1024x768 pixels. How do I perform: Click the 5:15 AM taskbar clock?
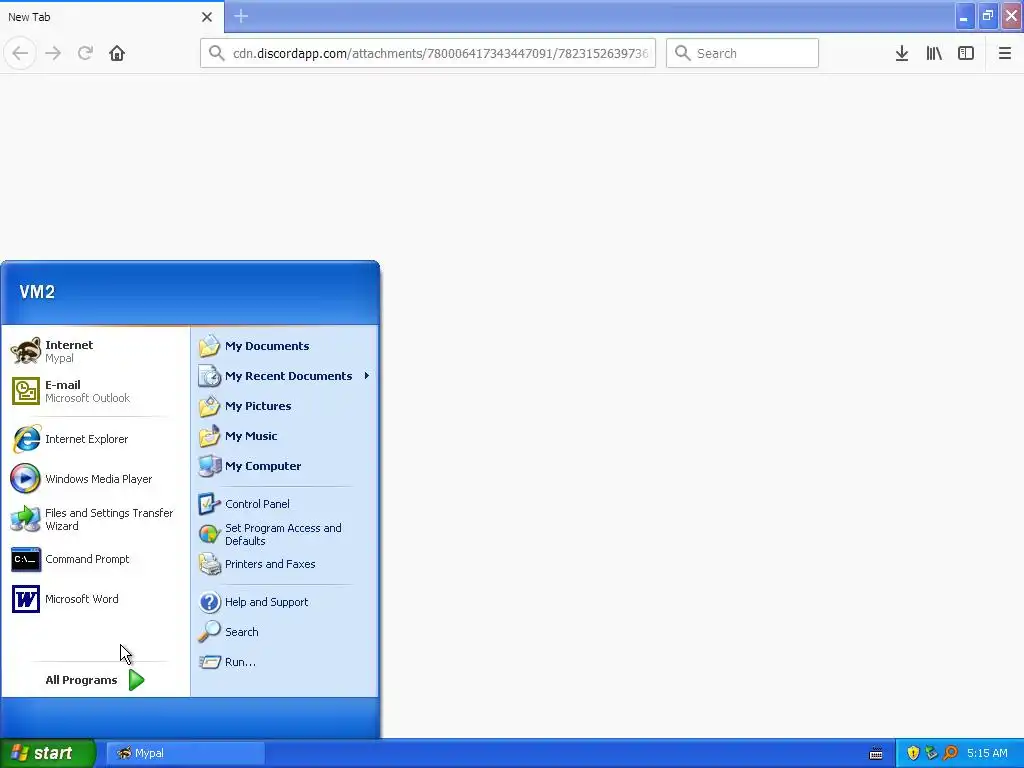(x=987, y=753)
